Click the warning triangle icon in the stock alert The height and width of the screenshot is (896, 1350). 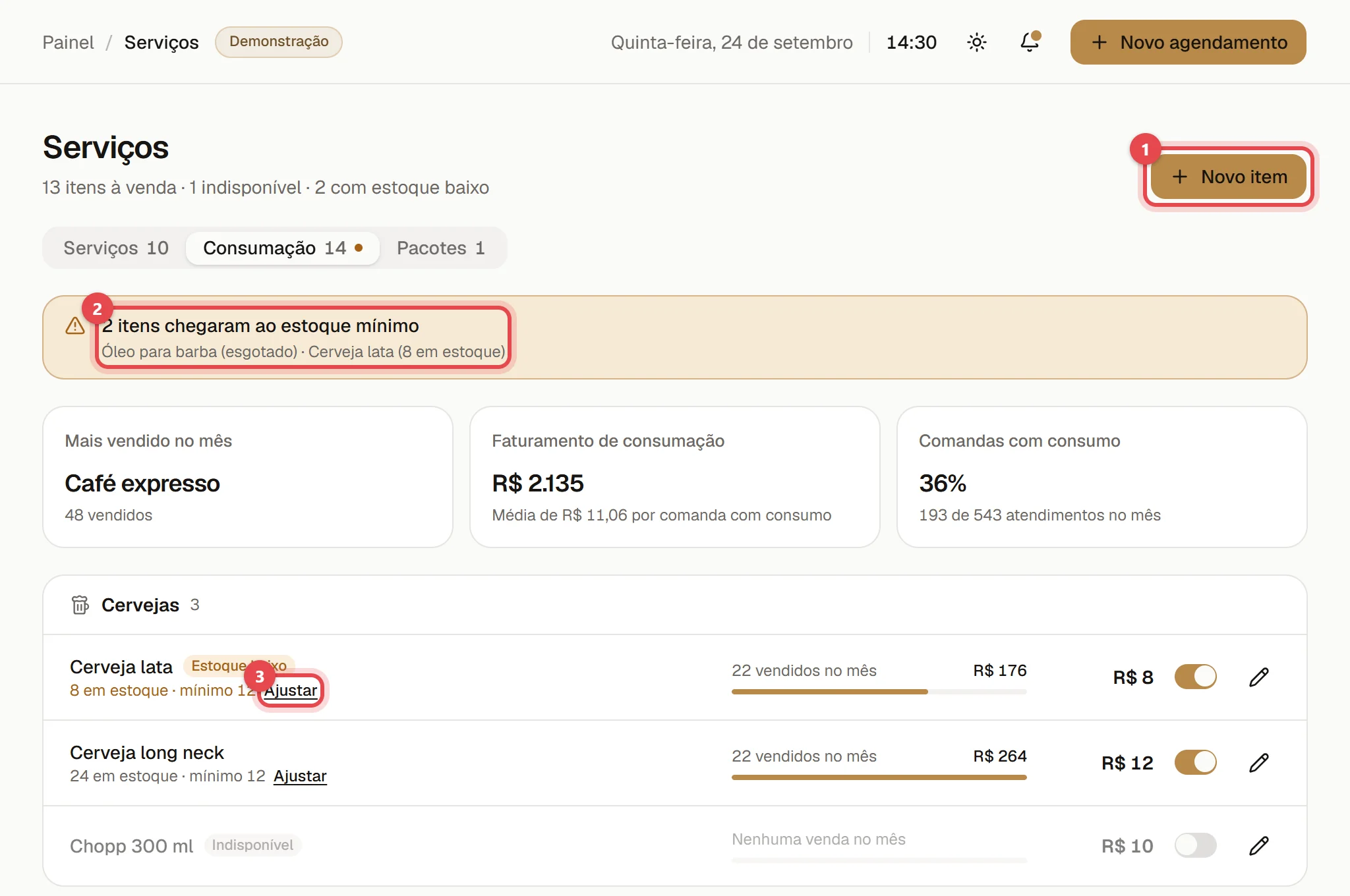click(x=75, y=326)
